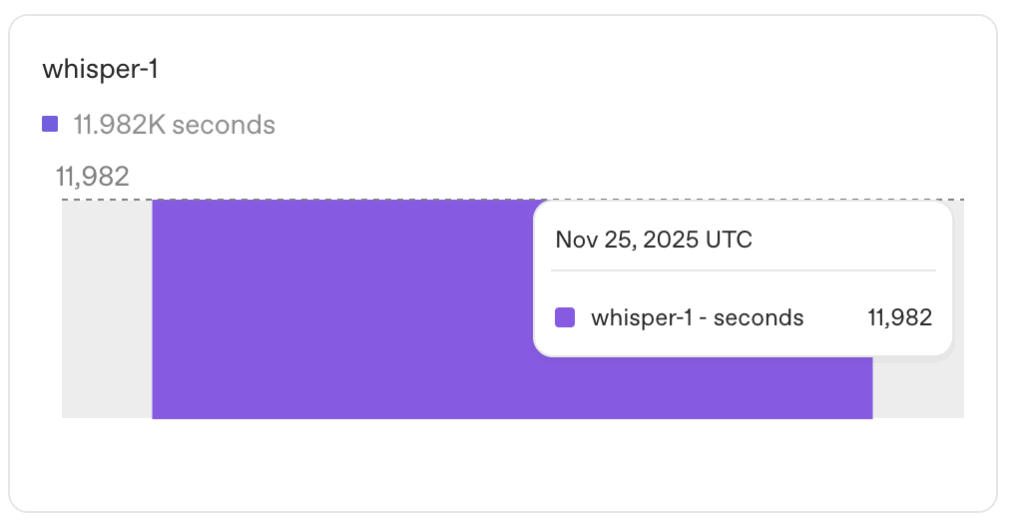Click the dashed line above the grey left area
Viewport: 1024px width, 523px height.
coord(107,200)
